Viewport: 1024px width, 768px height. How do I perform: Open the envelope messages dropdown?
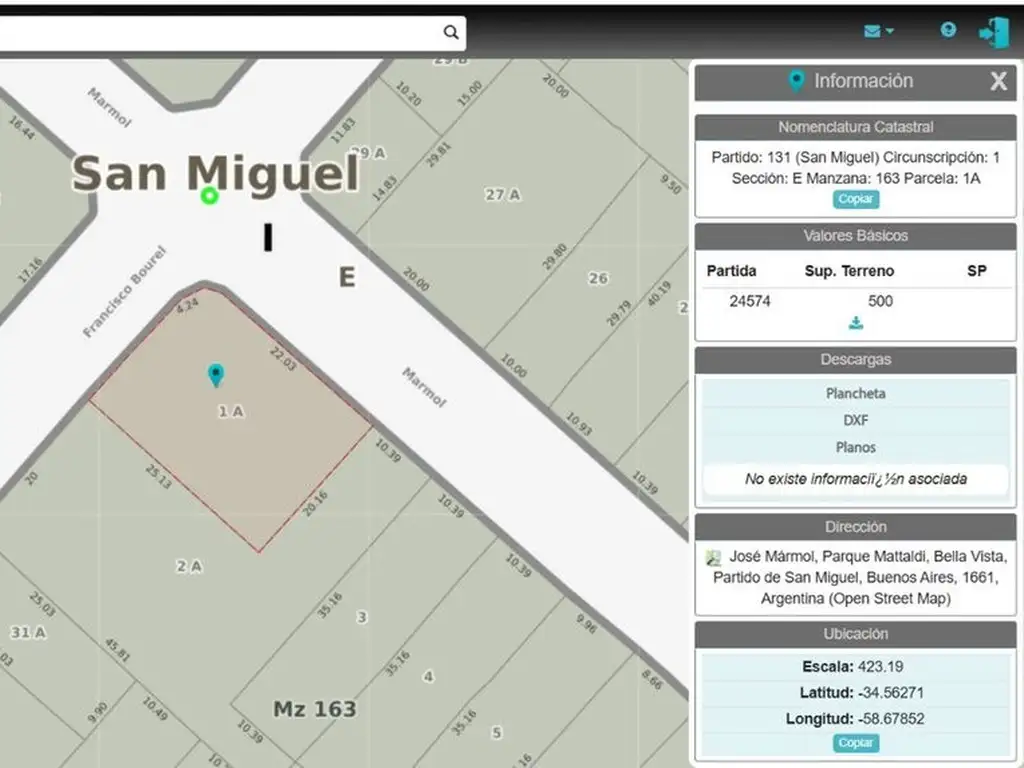[x=878, y=32]
